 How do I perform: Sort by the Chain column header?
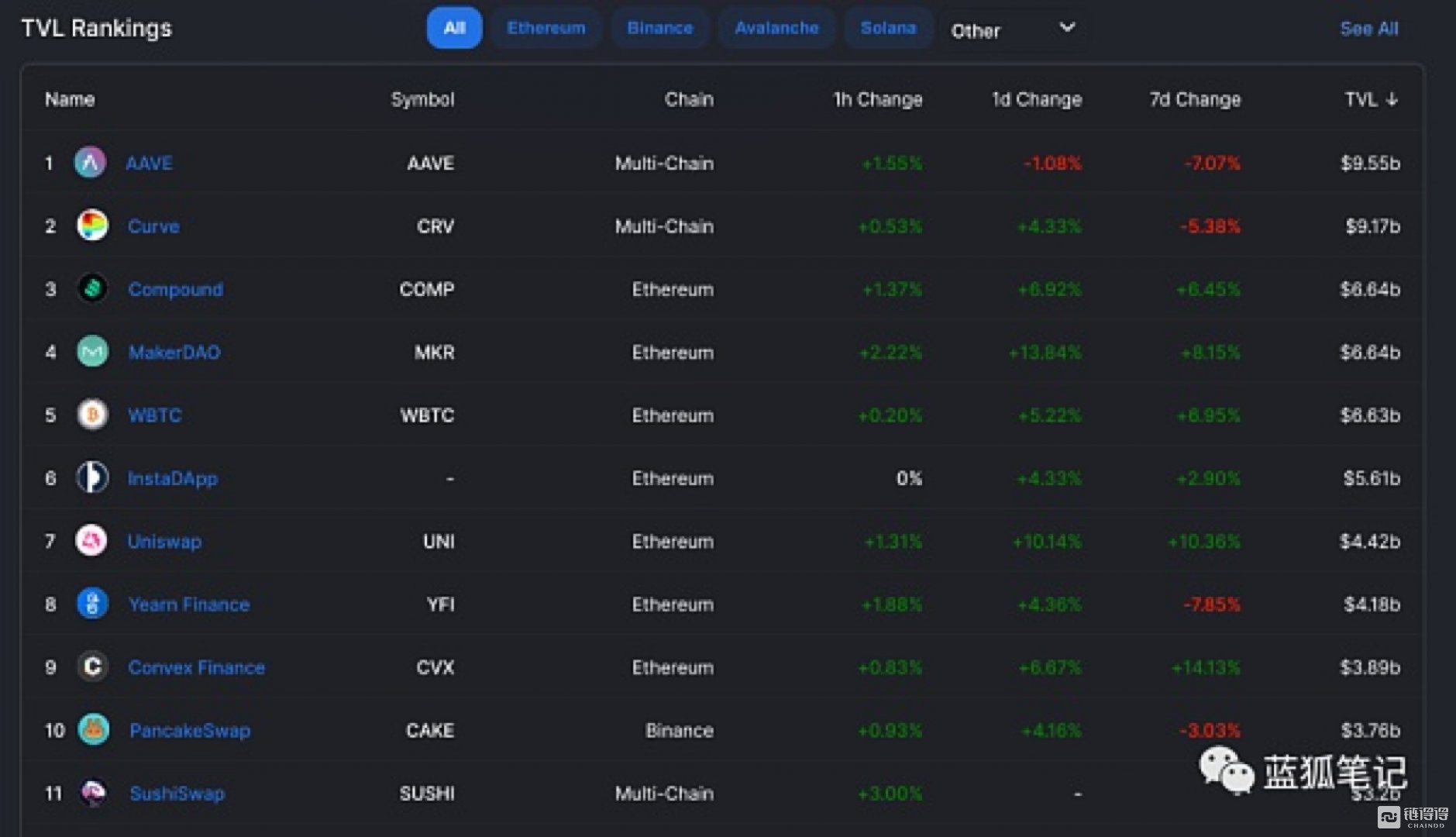tap(689, 99)
